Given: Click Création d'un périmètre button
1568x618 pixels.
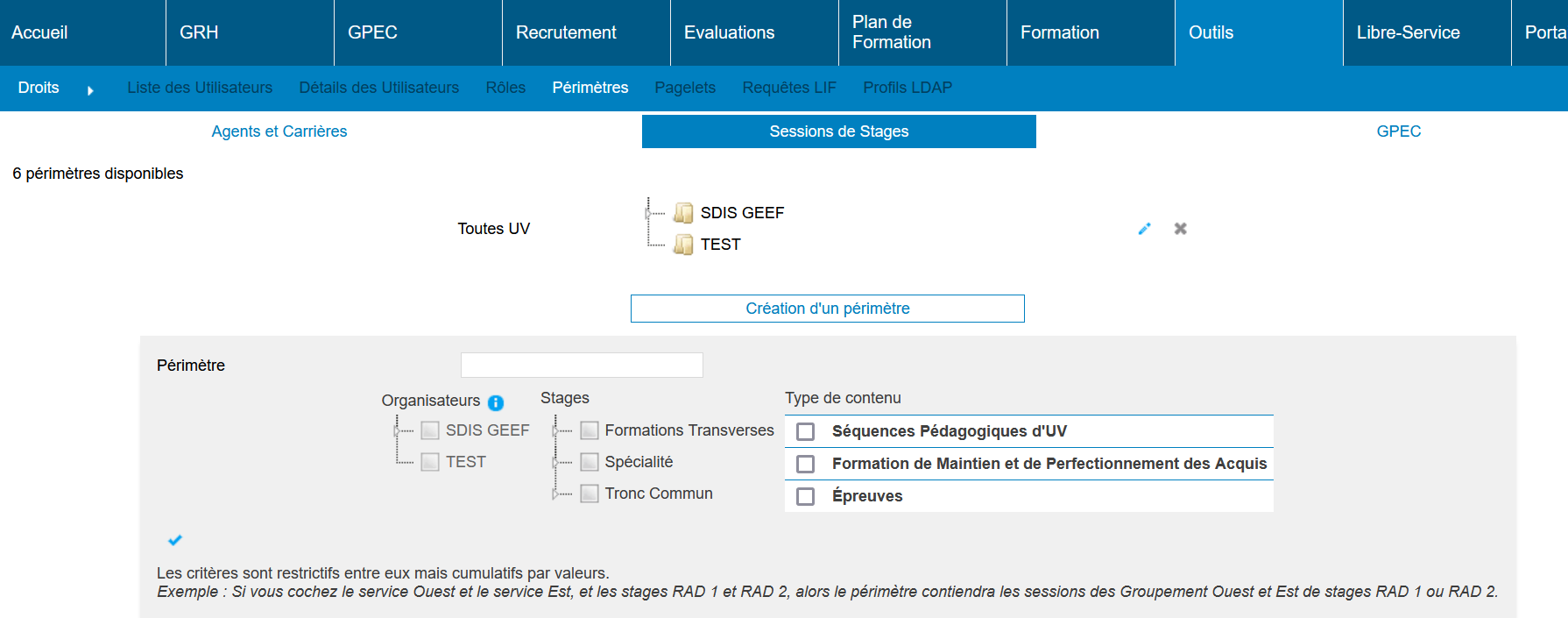Looking at the screenshot, I should (x=827, y=309).
